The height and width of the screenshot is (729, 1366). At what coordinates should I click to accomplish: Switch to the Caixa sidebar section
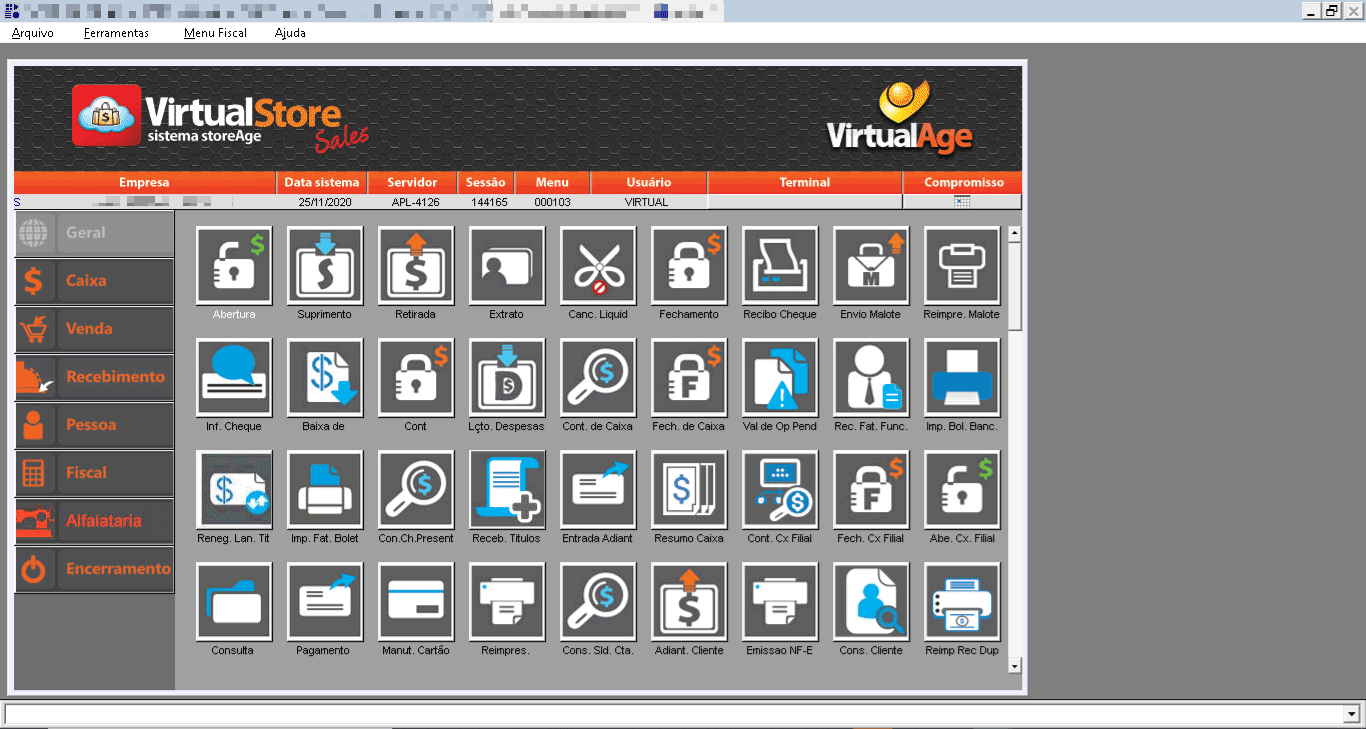tap(94, 281)
